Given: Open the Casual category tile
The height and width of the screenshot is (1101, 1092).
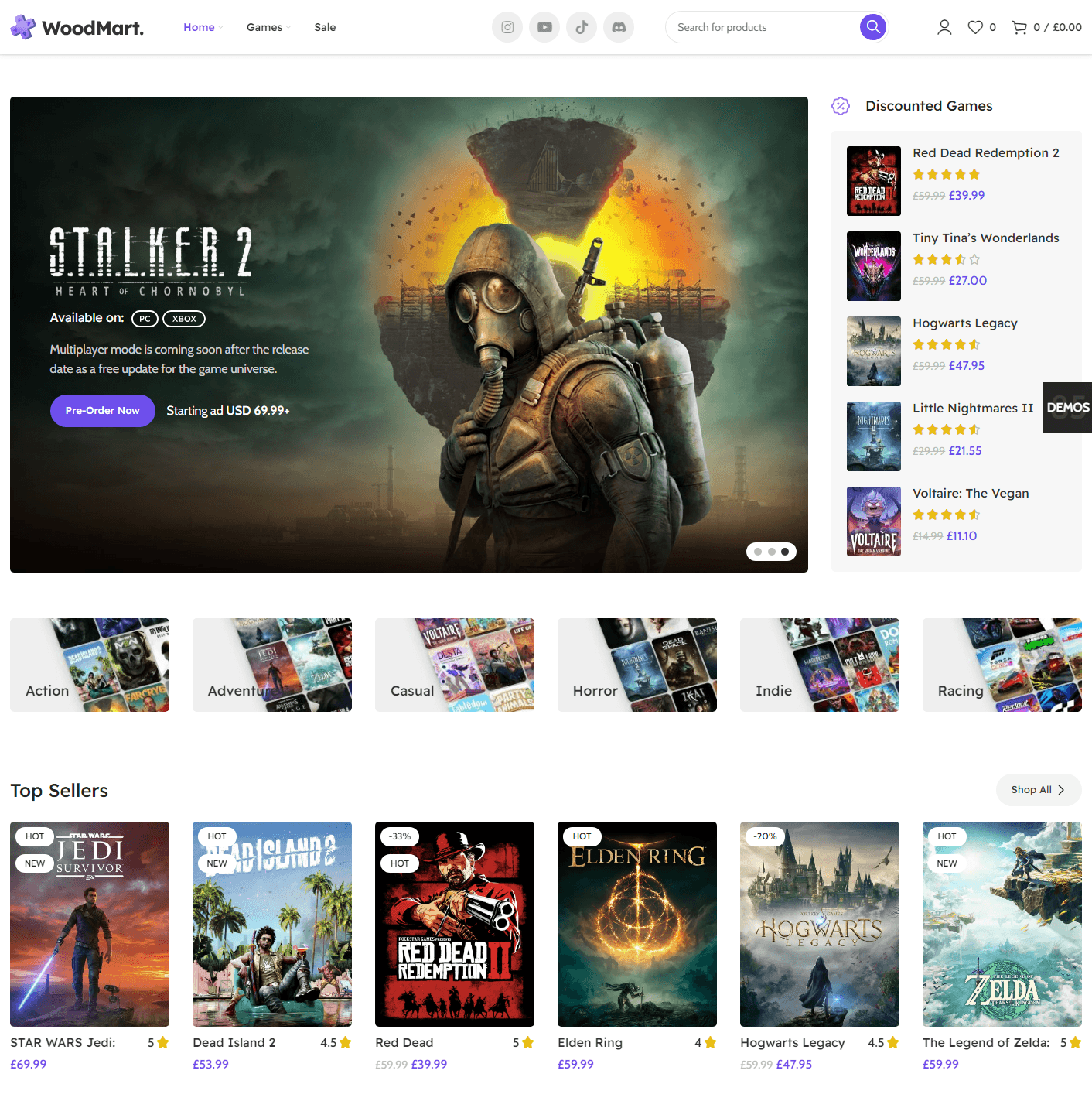Looking at the screenshot, I should click(455, 665).
